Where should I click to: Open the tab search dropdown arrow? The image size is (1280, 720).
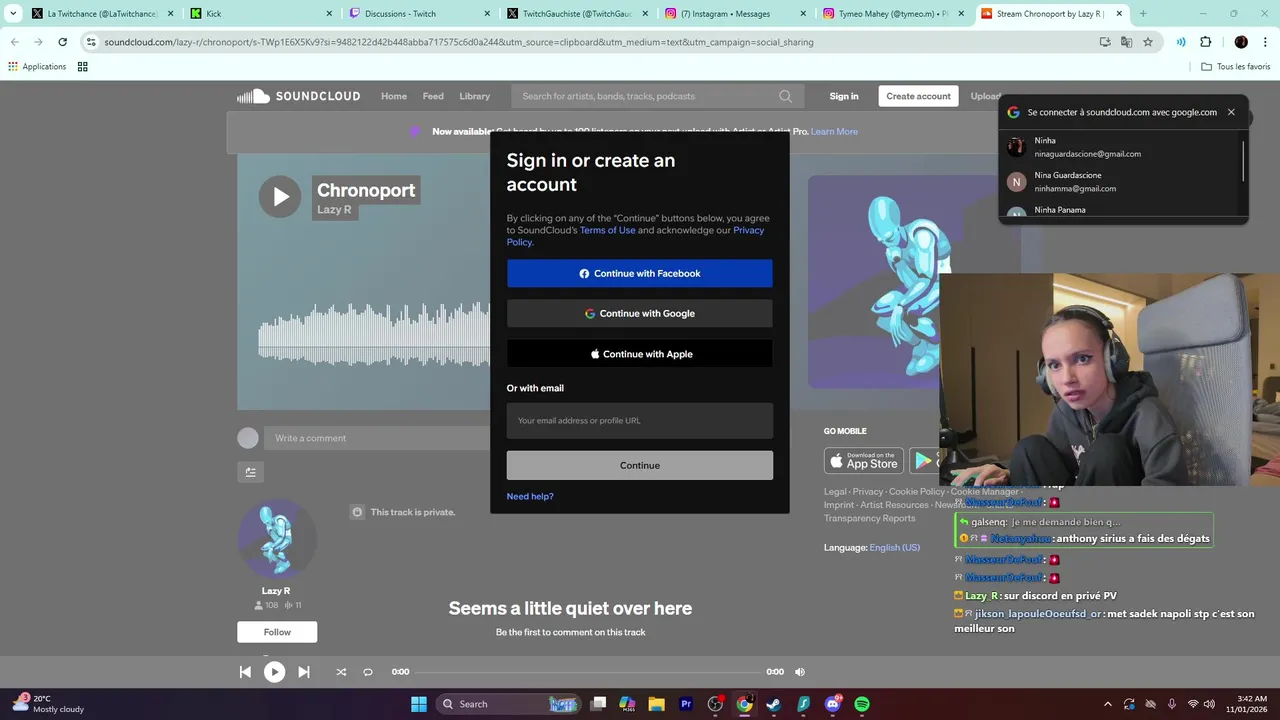coord(13,14)
